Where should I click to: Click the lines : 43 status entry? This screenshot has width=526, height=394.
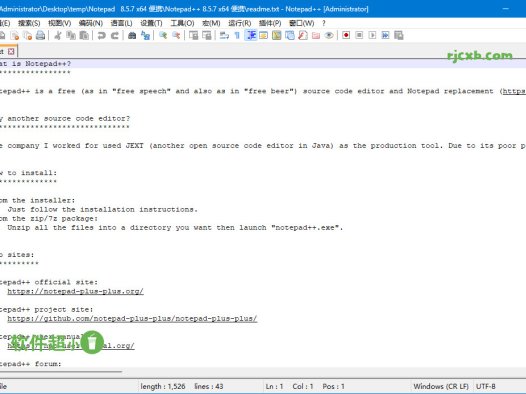coord(209,386)
